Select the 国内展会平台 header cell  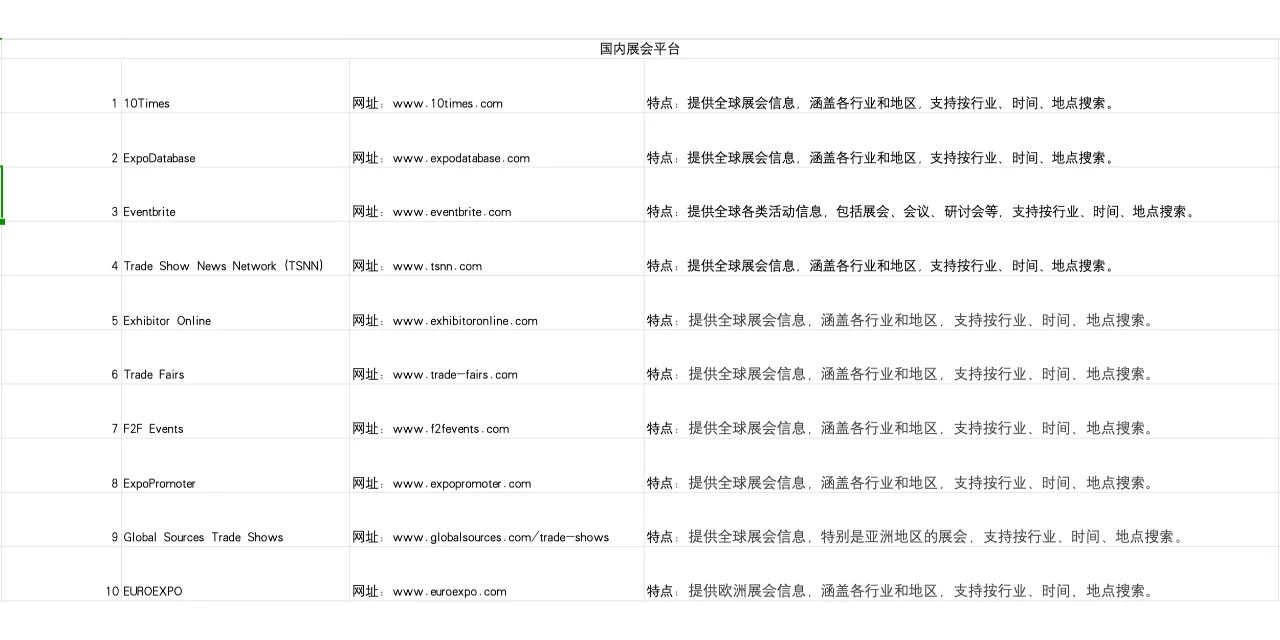coord(639,48)
